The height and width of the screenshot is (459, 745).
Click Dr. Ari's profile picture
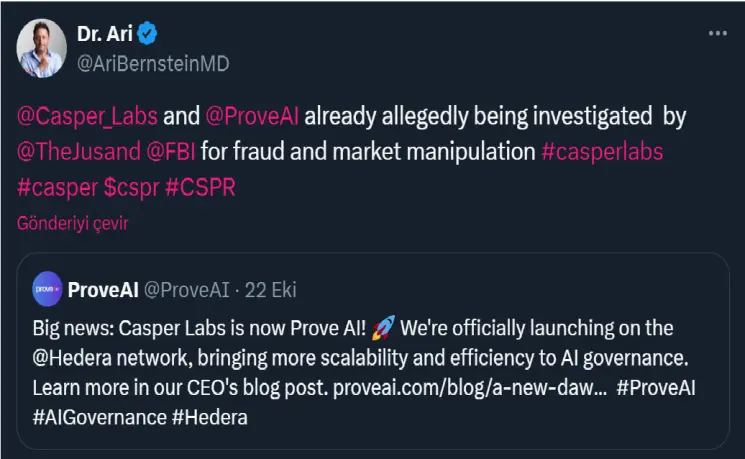click(x=41, y=48)
